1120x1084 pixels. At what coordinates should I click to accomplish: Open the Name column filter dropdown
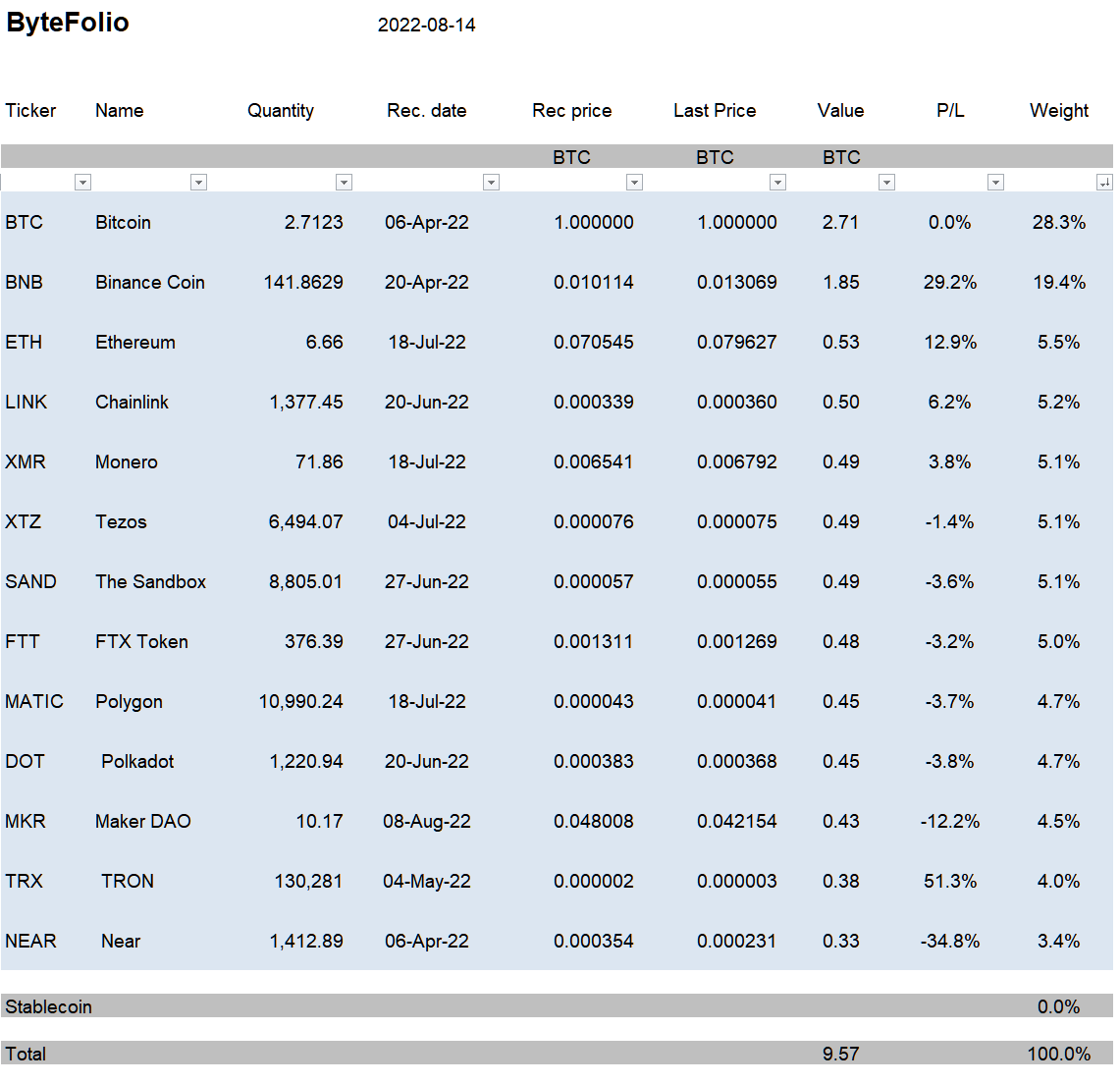(x=198, y=183)
